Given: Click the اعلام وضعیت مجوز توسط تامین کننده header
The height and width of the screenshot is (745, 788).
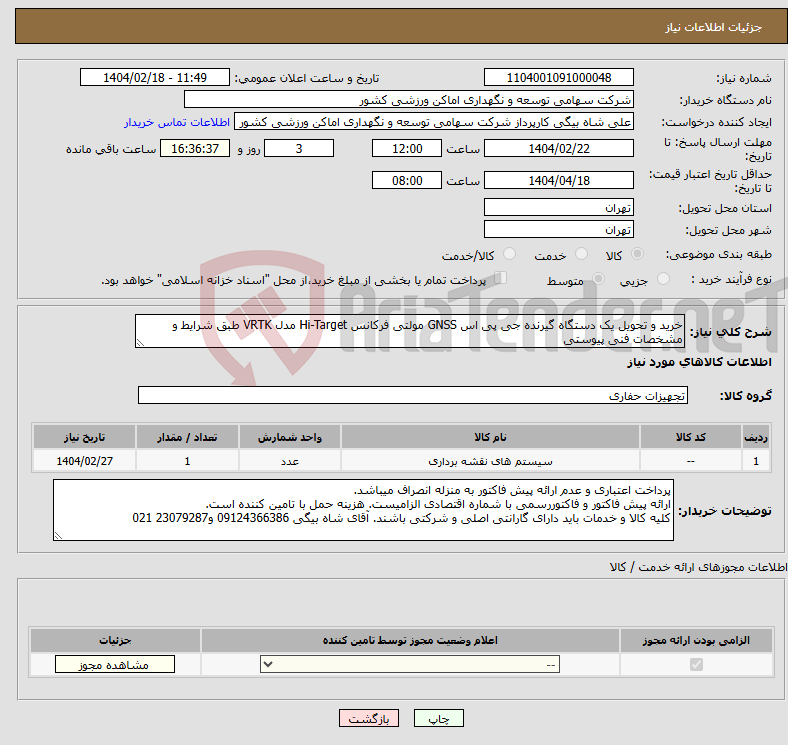Looking at the screenshot, I should pyautogui.click(x=410, y=640).
